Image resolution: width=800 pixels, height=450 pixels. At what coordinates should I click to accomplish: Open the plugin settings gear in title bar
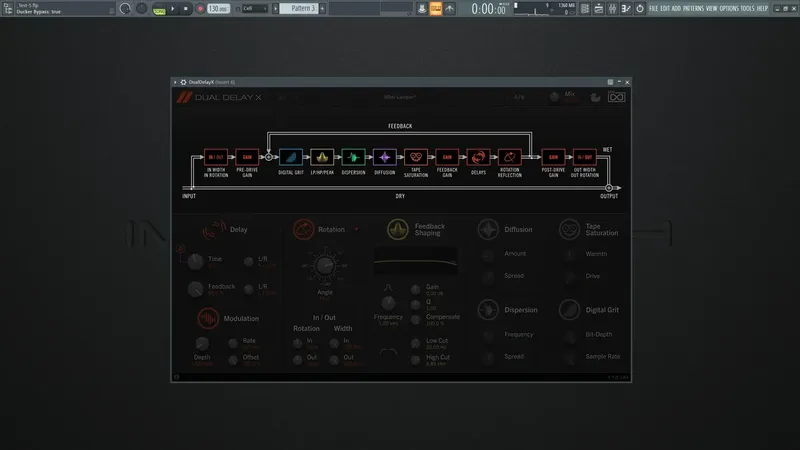(x=183, y=82)
